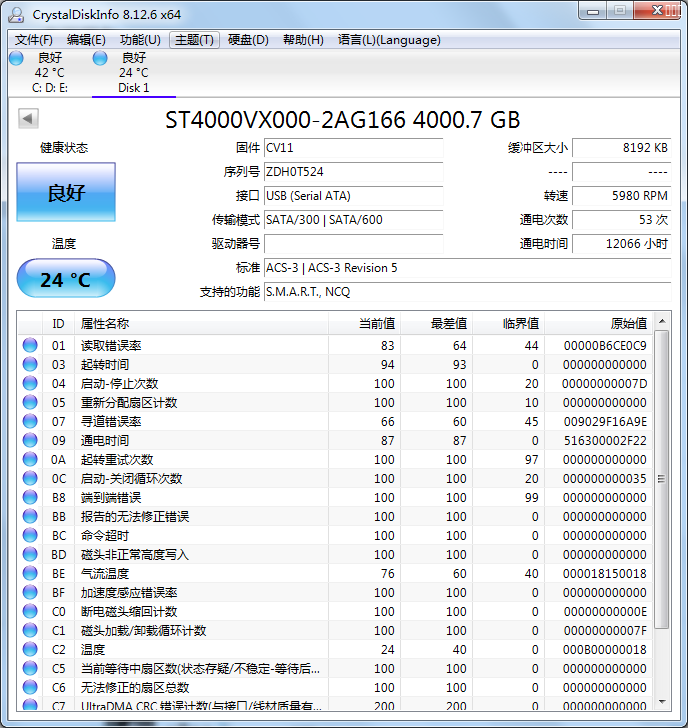Screen dimensions: 688x728
Task: Click the 支持的功能 field S.M.A.R.T., NCQ
Action: 467,292
